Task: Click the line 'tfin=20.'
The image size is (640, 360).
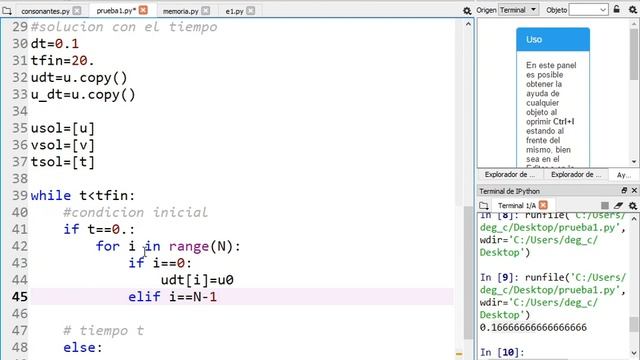Action: pyautogui.click(x=62, y=60)
